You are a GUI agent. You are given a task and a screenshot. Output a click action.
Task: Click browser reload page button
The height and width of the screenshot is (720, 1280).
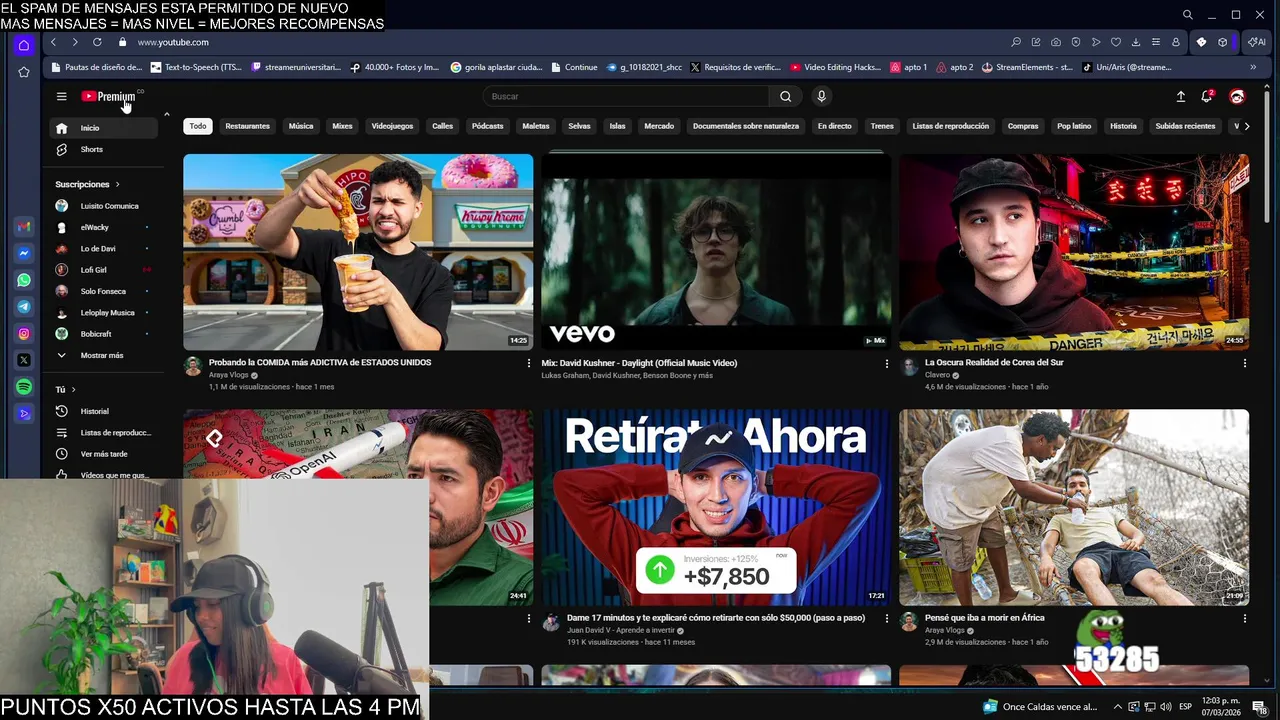click(97, 42)
